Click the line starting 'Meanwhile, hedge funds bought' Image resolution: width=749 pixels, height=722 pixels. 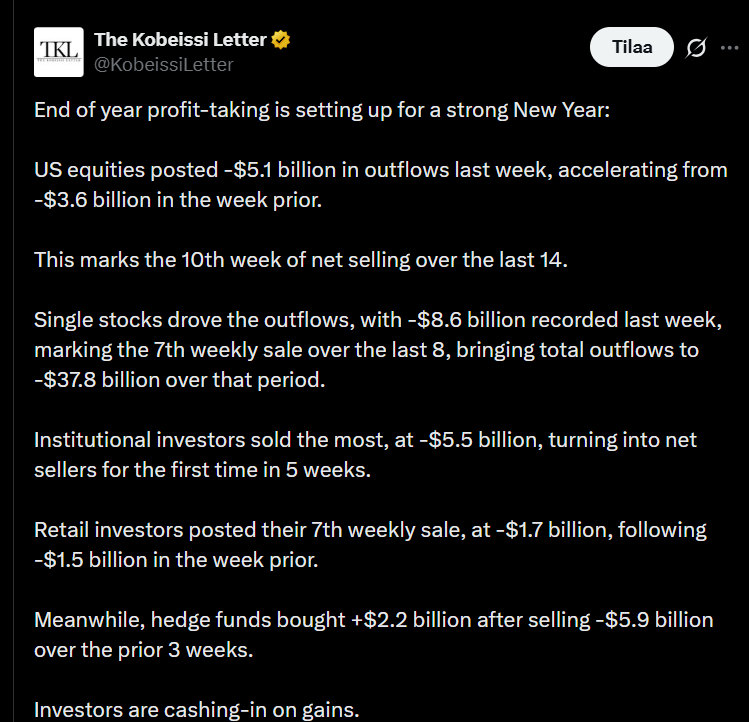point(373,620)
